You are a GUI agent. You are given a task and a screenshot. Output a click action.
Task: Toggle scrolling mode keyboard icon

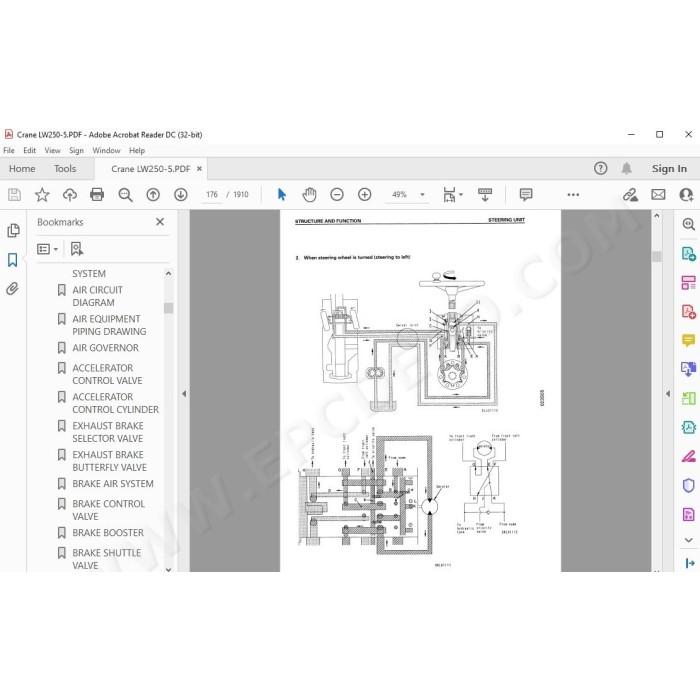tap(485, 195)
